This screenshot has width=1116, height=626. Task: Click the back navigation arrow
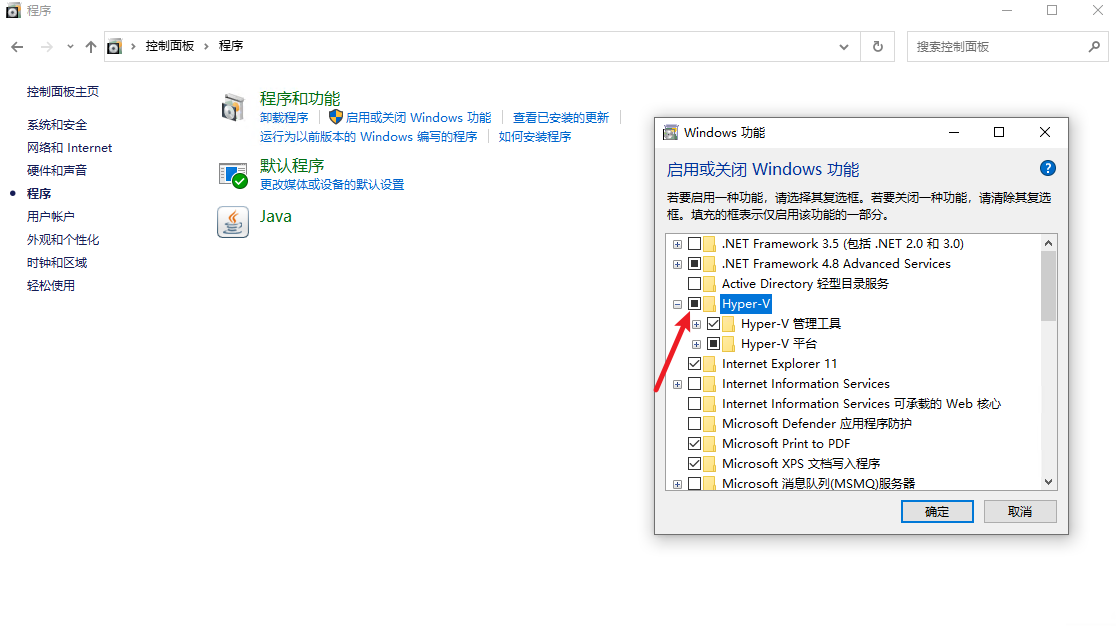18,47
